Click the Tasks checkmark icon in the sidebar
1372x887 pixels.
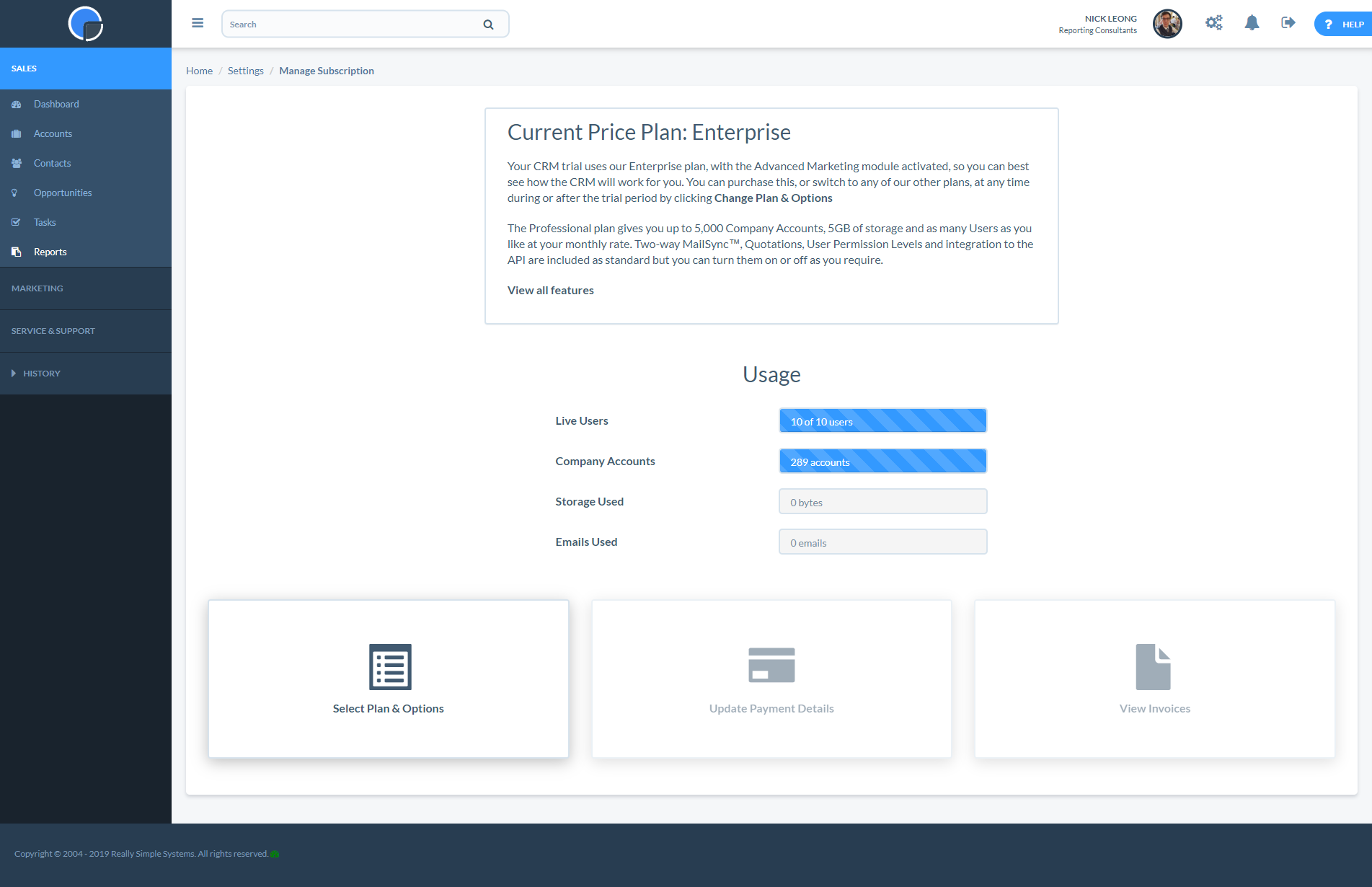pos(16,223)
